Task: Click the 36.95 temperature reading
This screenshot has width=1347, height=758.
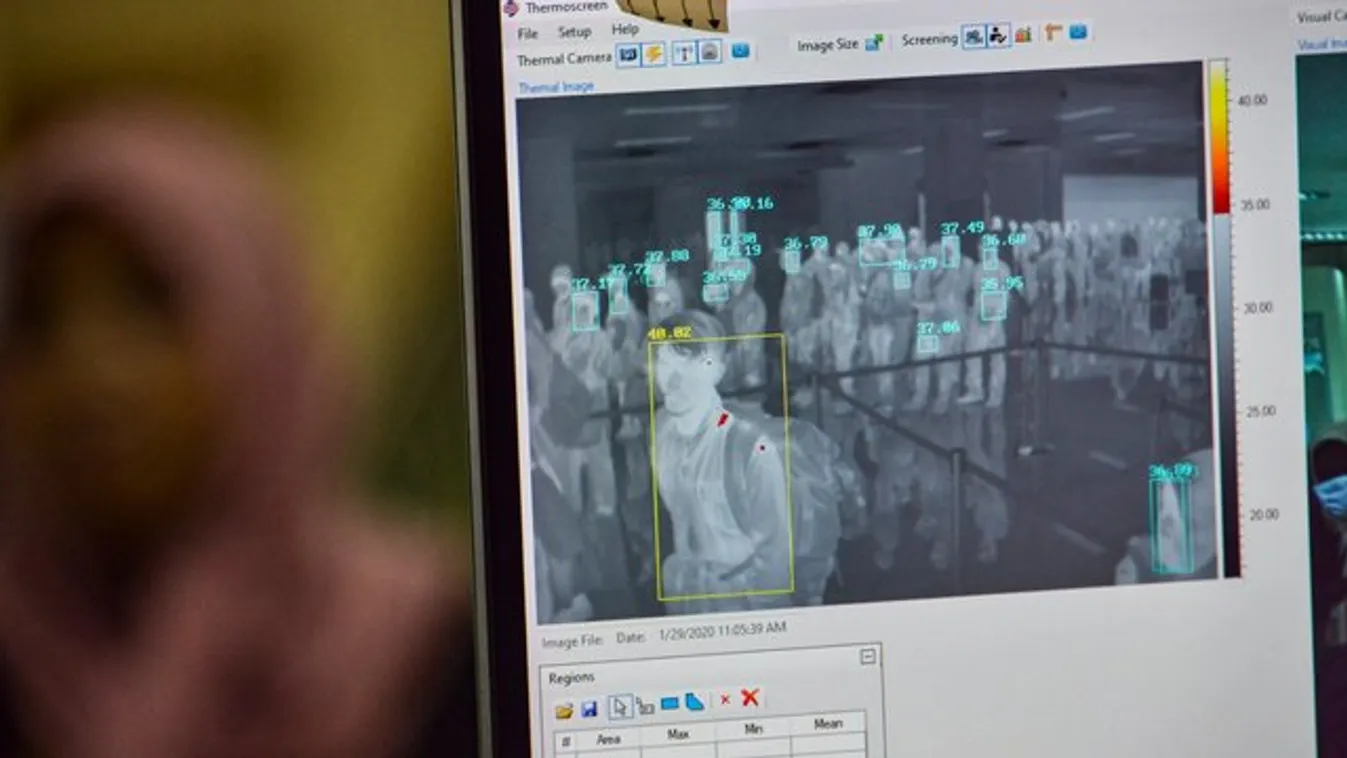Action: (1001, 284)
